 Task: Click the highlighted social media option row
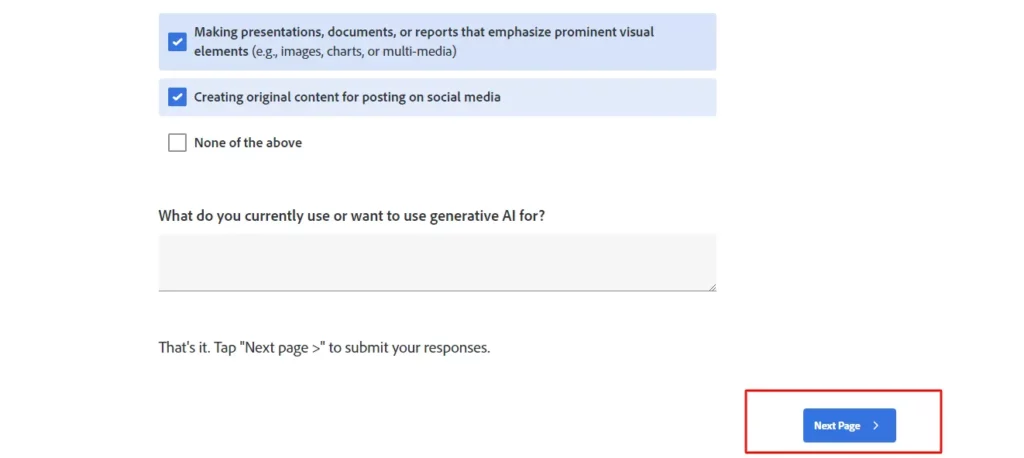pyautogui.click(x=437, y=97)
